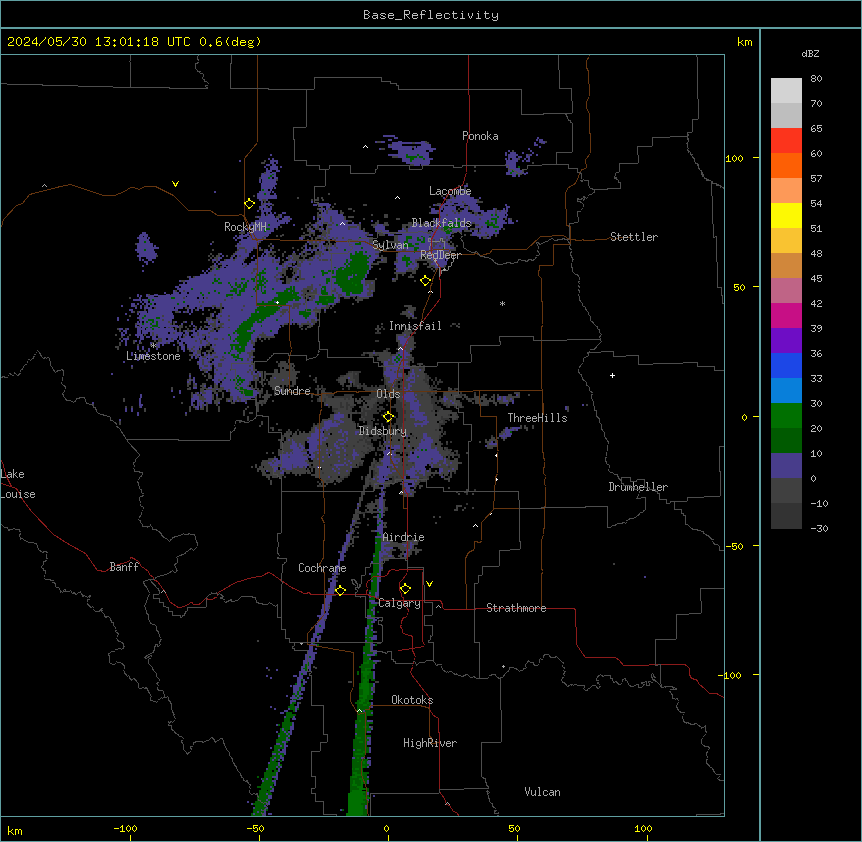Click the Base_Reflectivity title
The image size is (862, 842).
(x=431, y=15)
